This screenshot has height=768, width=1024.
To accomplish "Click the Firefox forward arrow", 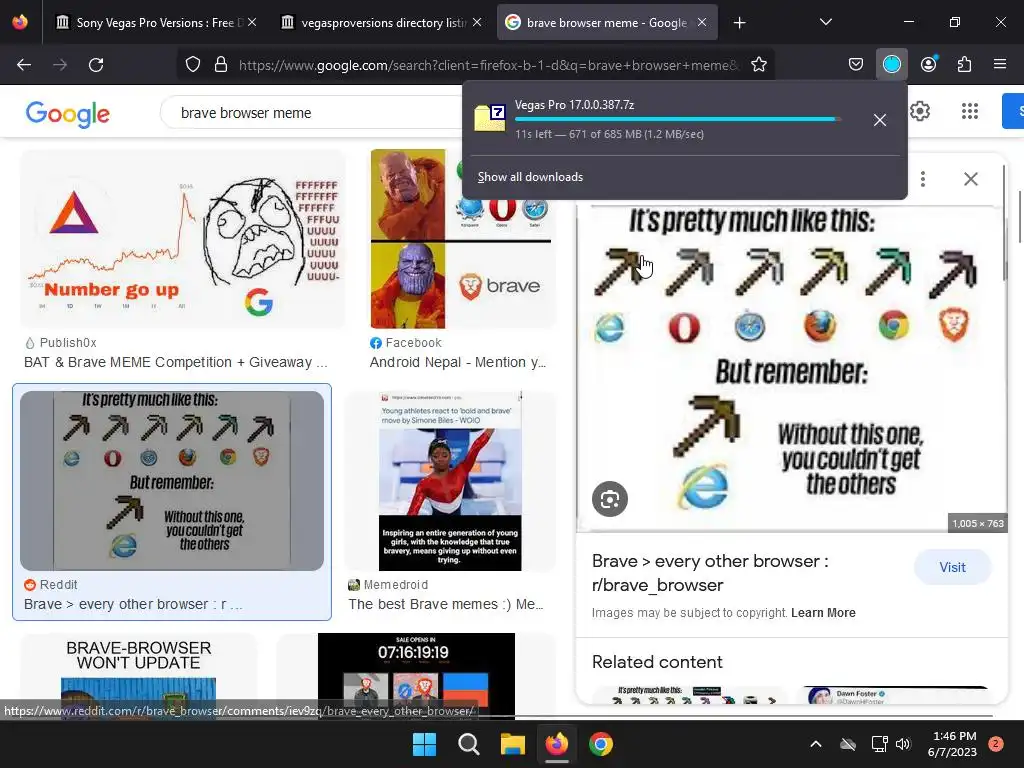I will click(60, 65).
